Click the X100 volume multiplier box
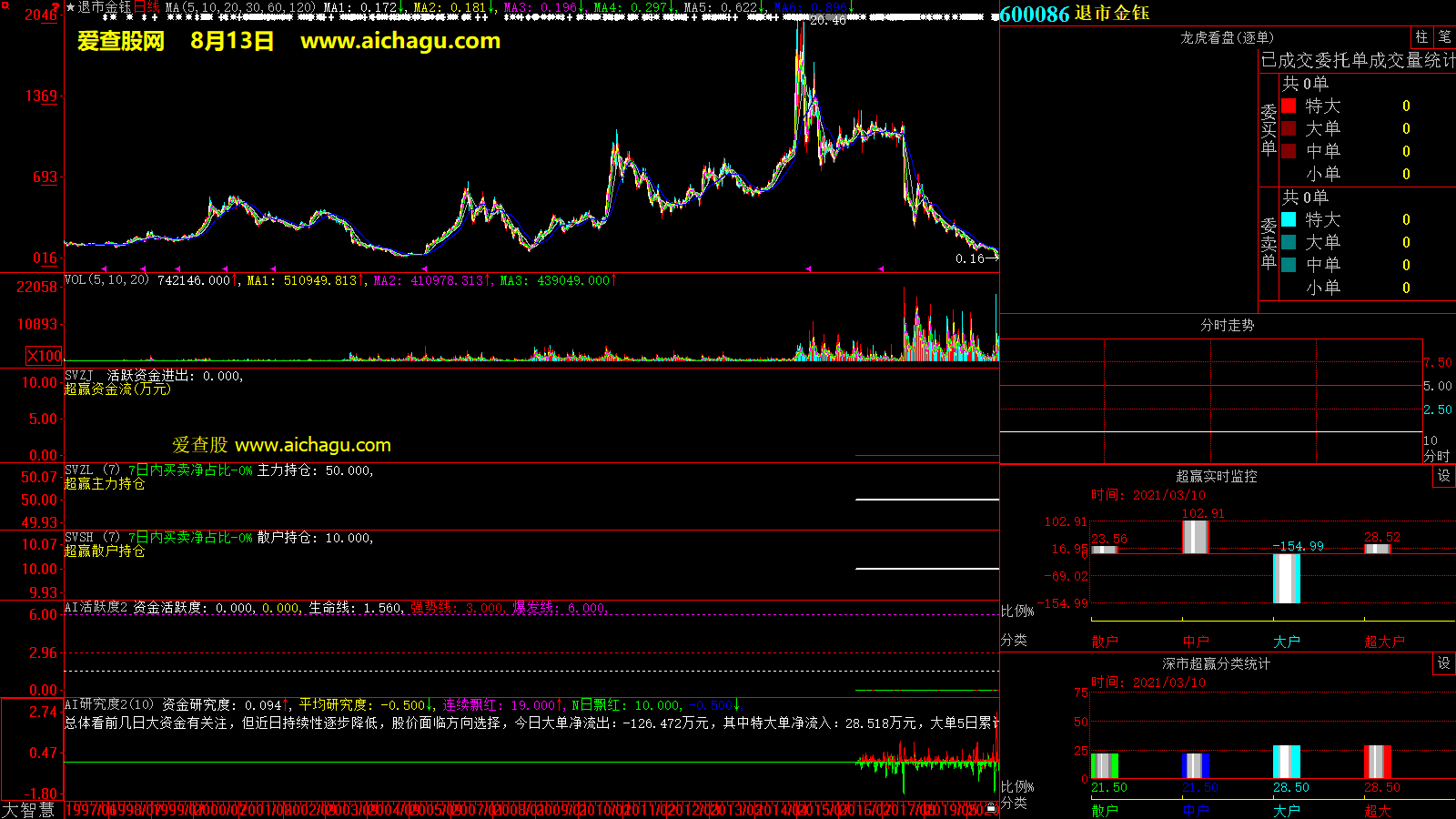 [x=45, y=356]
